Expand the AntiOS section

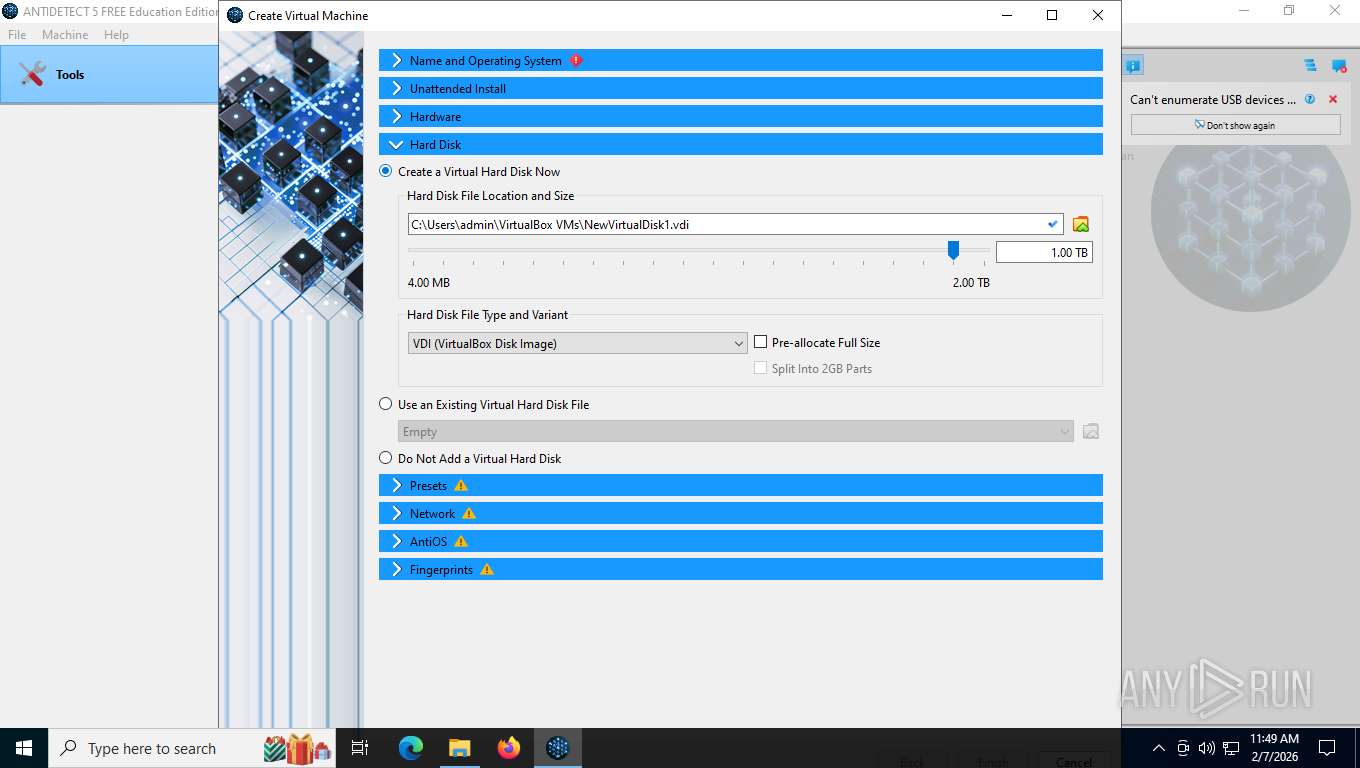pos(740,542)
